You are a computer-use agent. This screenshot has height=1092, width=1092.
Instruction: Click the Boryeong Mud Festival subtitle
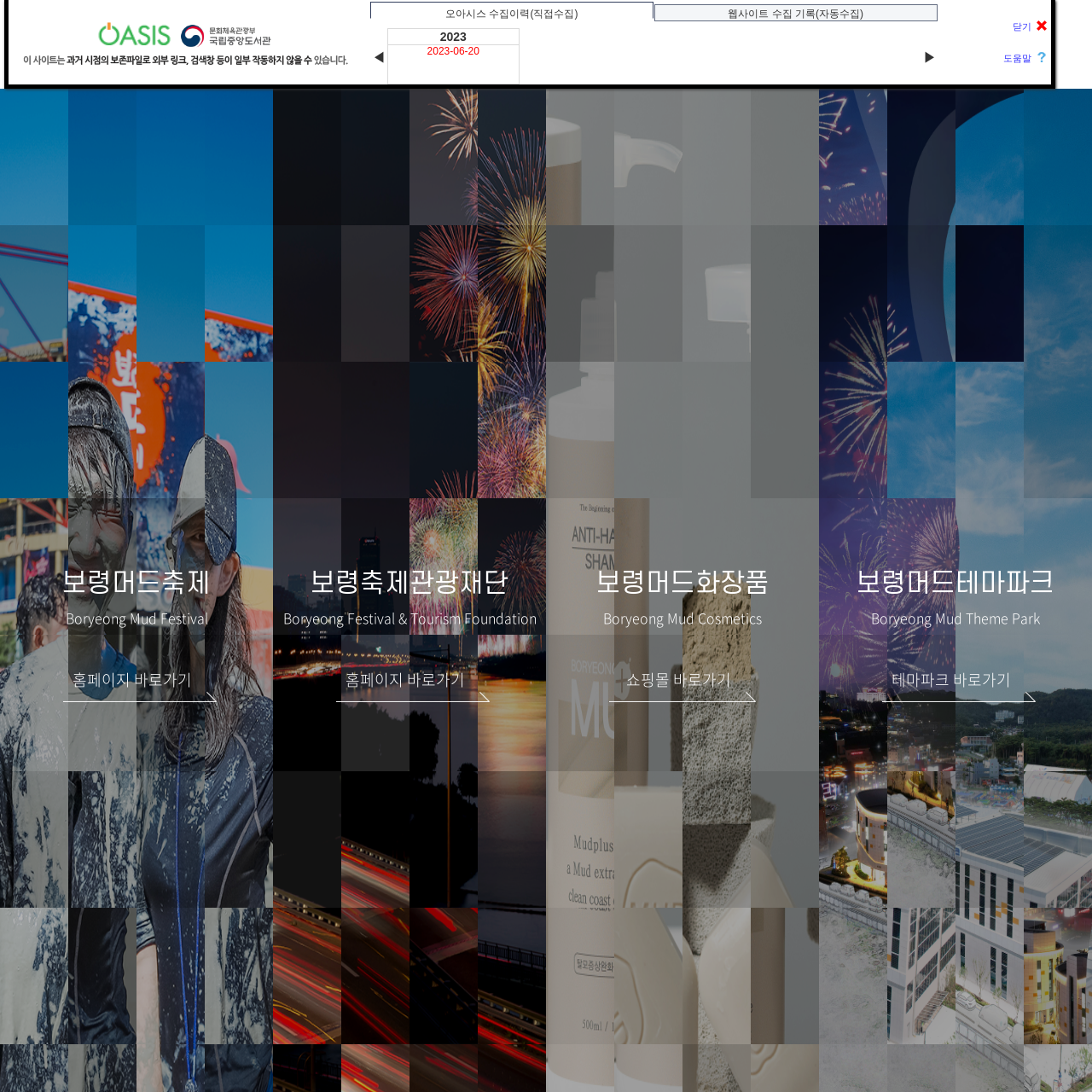pyautogui.click(x=136, y=619)
